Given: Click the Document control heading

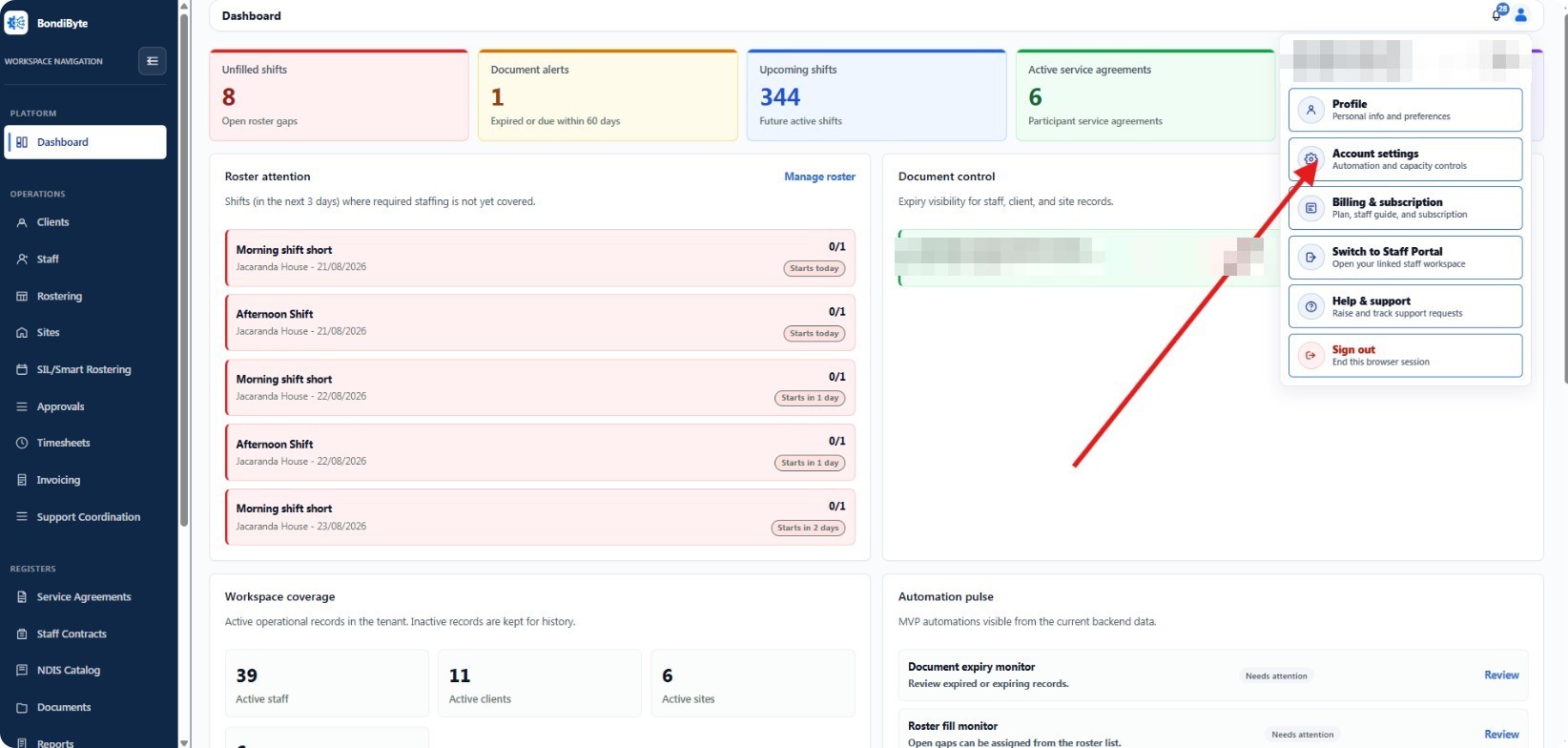Looking at the screenshot, I should point(946,177).
